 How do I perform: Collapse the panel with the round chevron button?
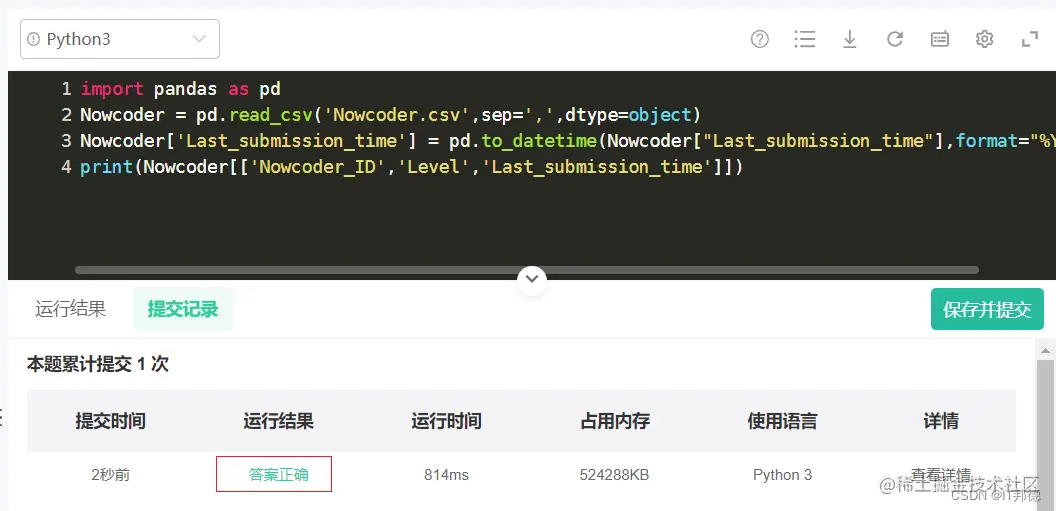pos(532,278)
